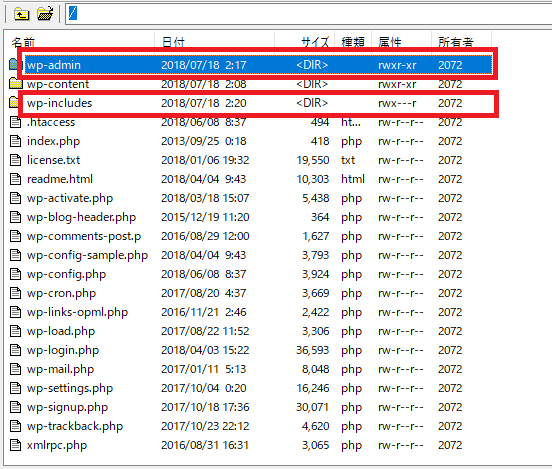Click the remote path input field

(x=309, y=14)
